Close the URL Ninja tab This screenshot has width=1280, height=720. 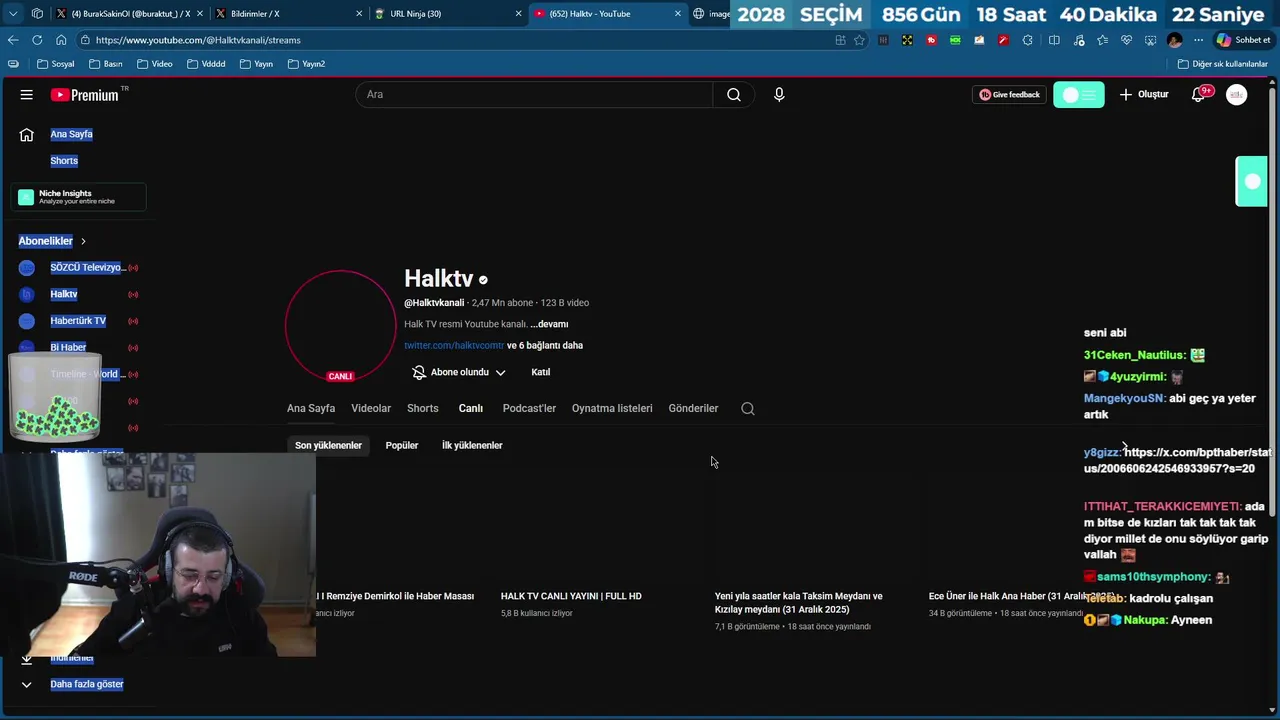518,14
